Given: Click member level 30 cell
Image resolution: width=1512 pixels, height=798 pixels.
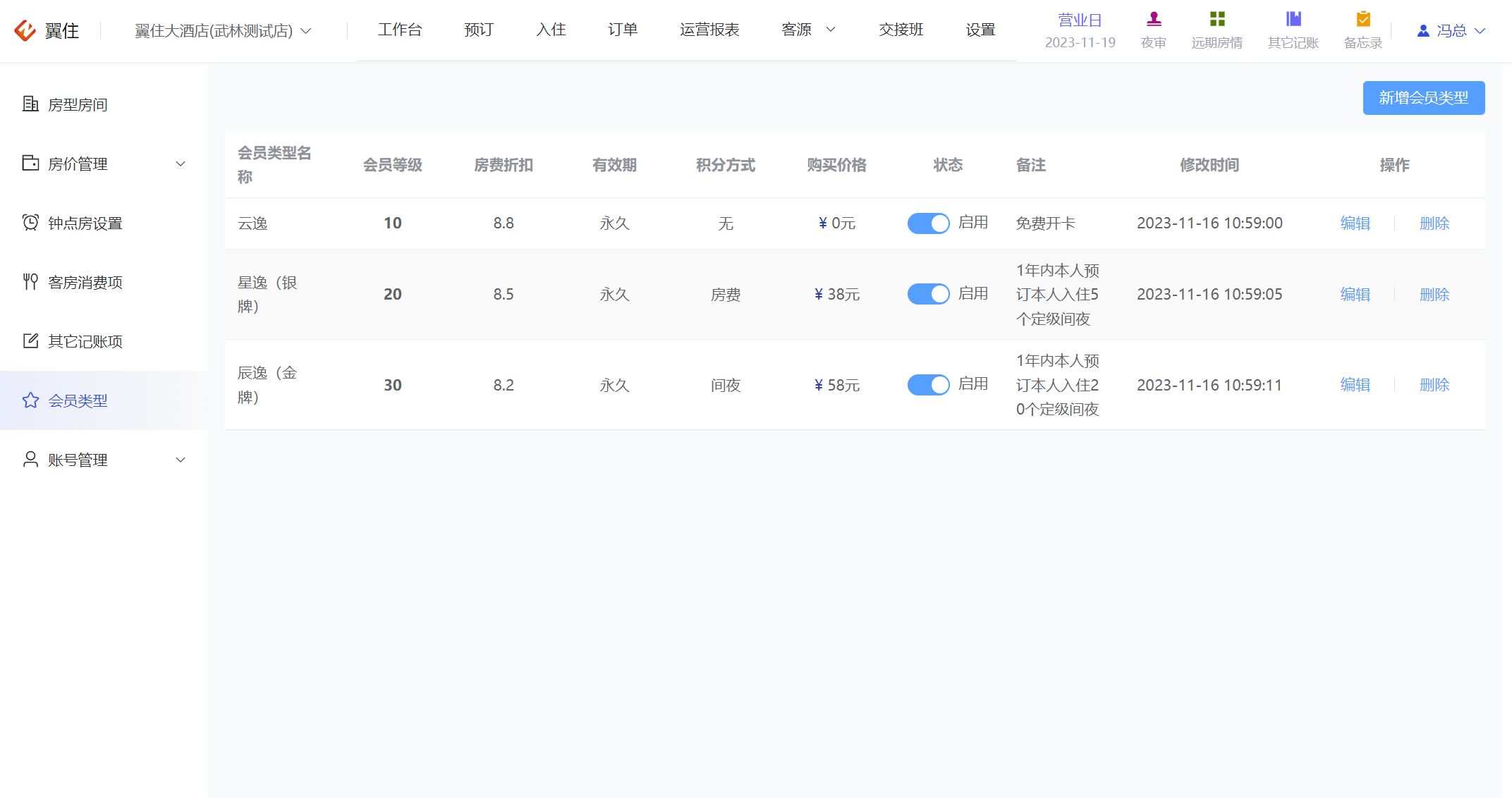Looking at the screenshot, I should (x=393, y=385).
